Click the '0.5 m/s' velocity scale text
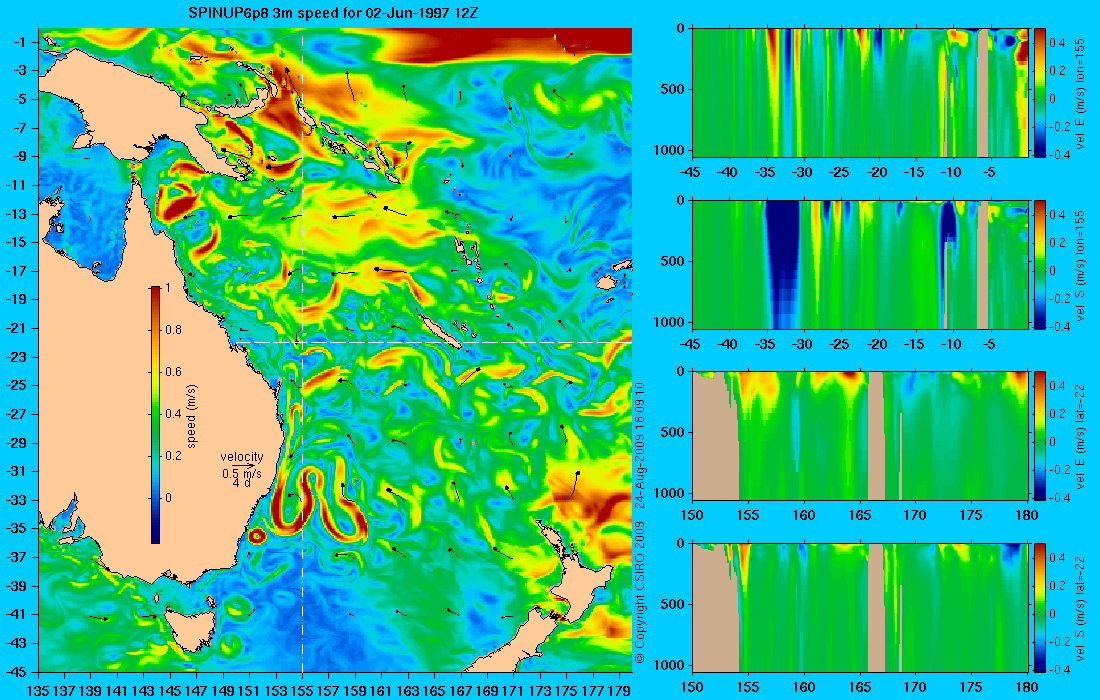 241,474
